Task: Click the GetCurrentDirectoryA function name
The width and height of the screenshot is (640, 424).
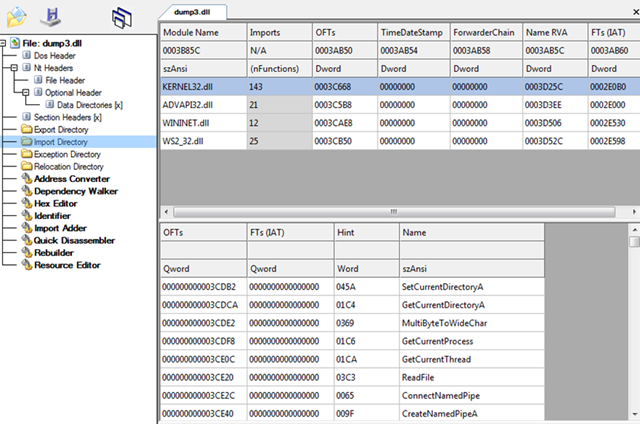Action: tap(443, 305)
